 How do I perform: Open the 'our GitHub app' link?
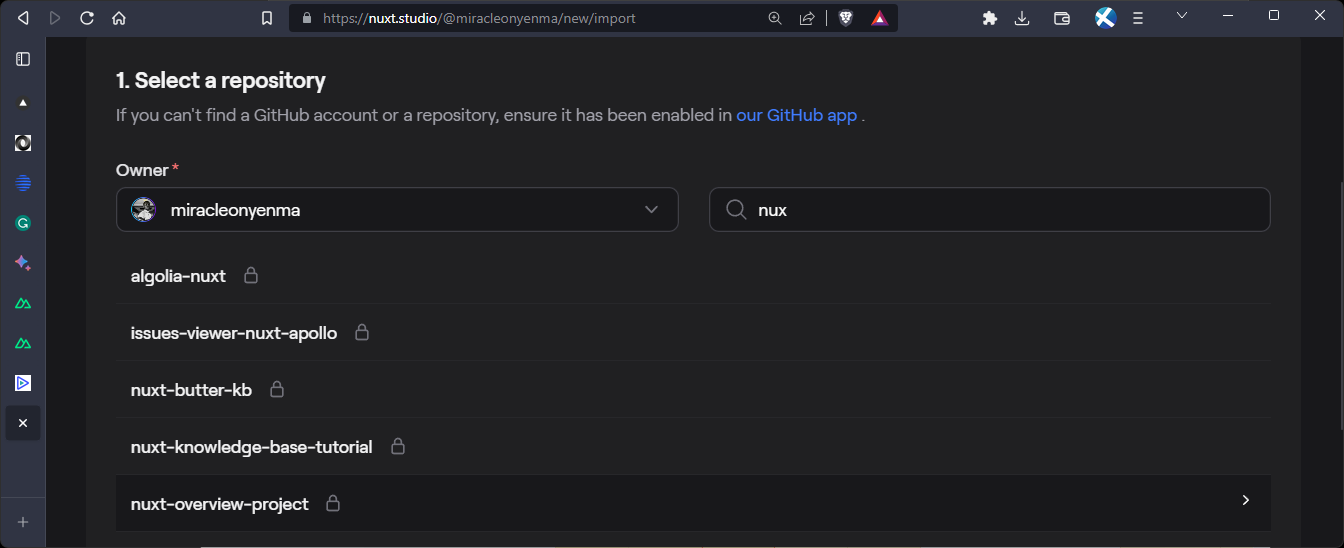tap(797, 115)
